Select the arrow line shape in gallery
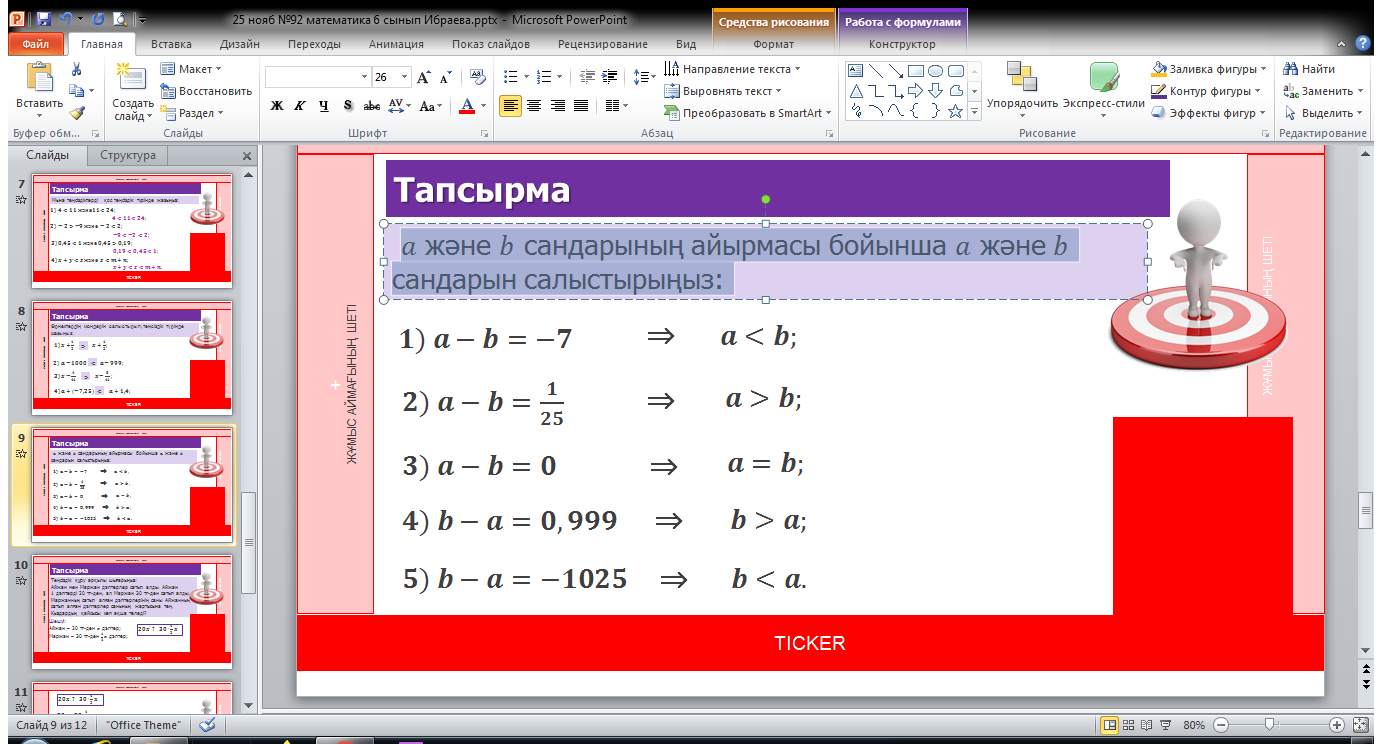Viewport: 1382px width, 744px height. (895, 70)
